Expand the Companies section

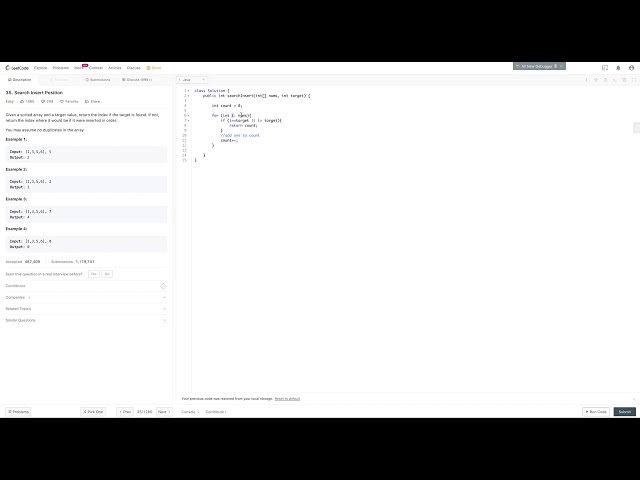86,298
